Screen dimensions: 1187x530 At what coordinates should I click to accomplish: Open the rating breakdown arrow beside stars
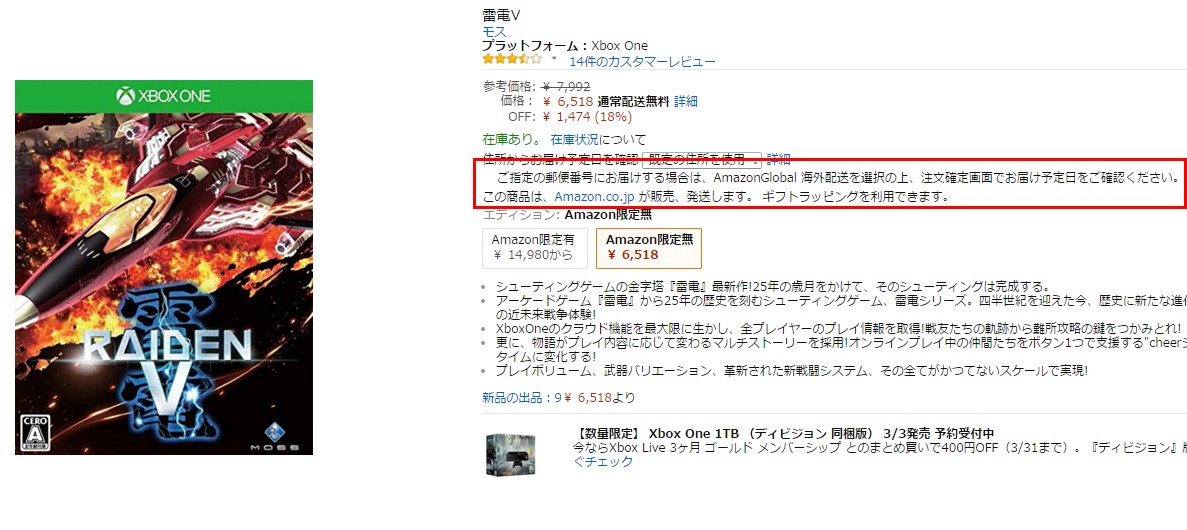(553, 59)
